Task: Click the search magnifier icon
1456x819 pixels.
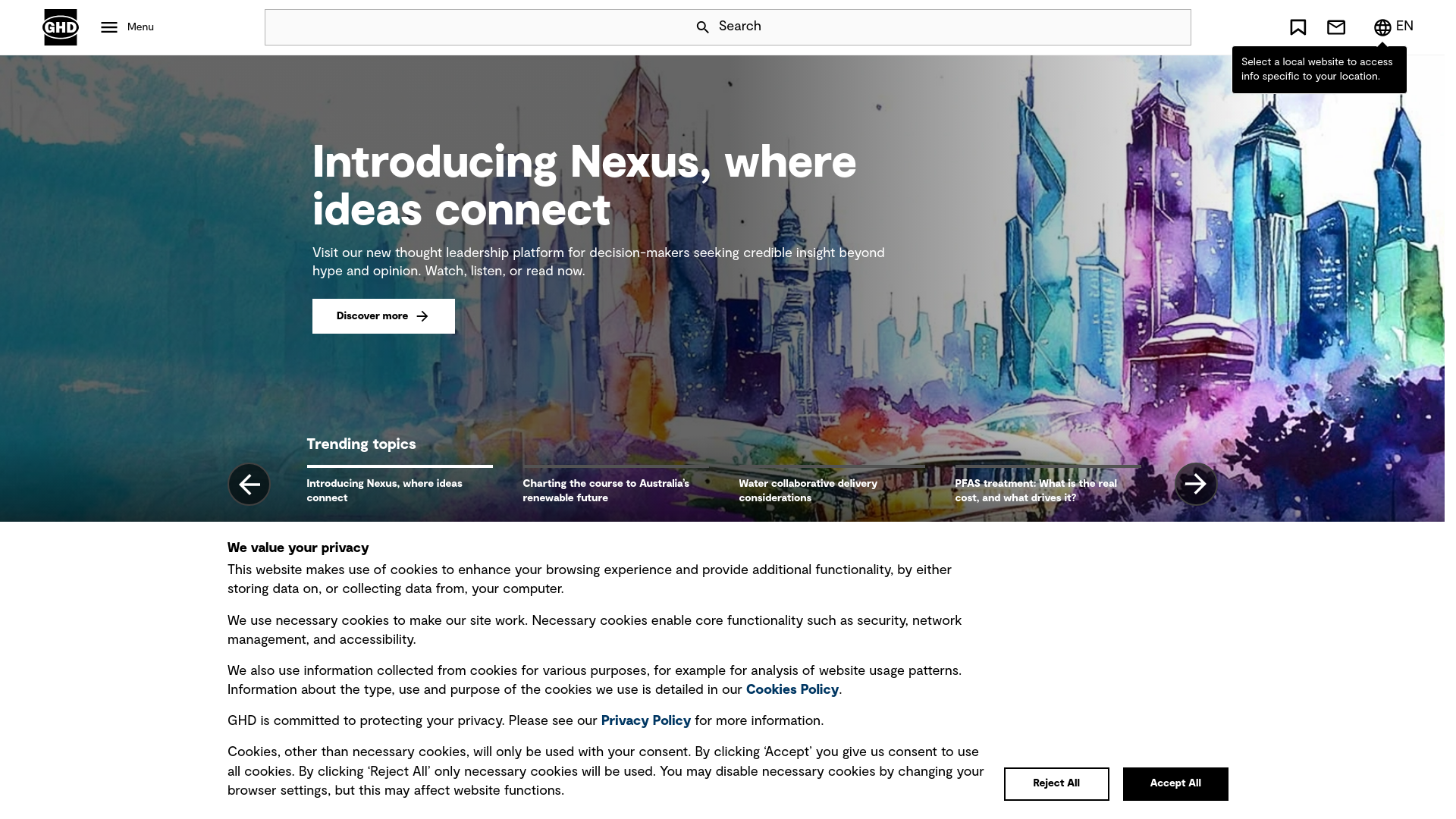Action: point(702,27)
